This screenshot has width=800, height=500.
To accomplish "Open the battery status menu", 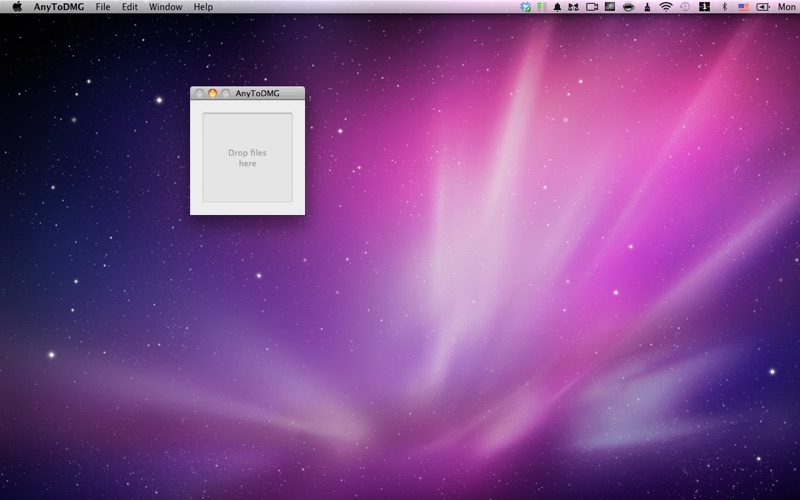I will coord(763,7).
